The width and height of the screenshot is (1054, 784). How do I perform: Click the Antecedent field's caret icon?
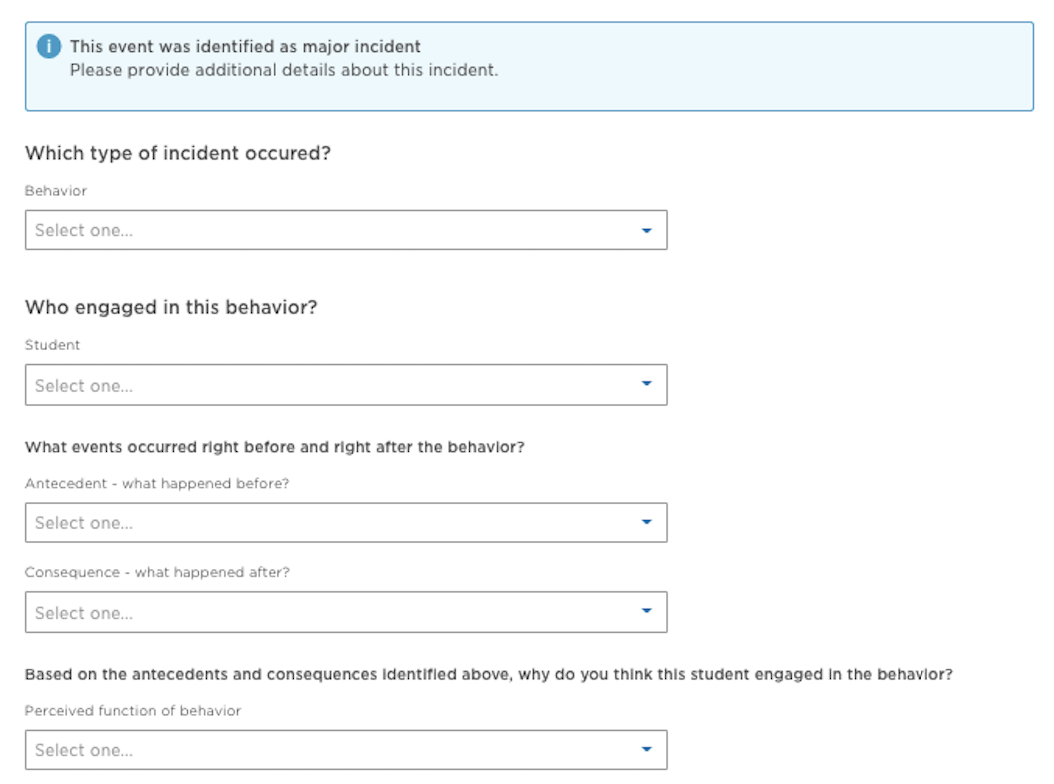pos(645,522)
